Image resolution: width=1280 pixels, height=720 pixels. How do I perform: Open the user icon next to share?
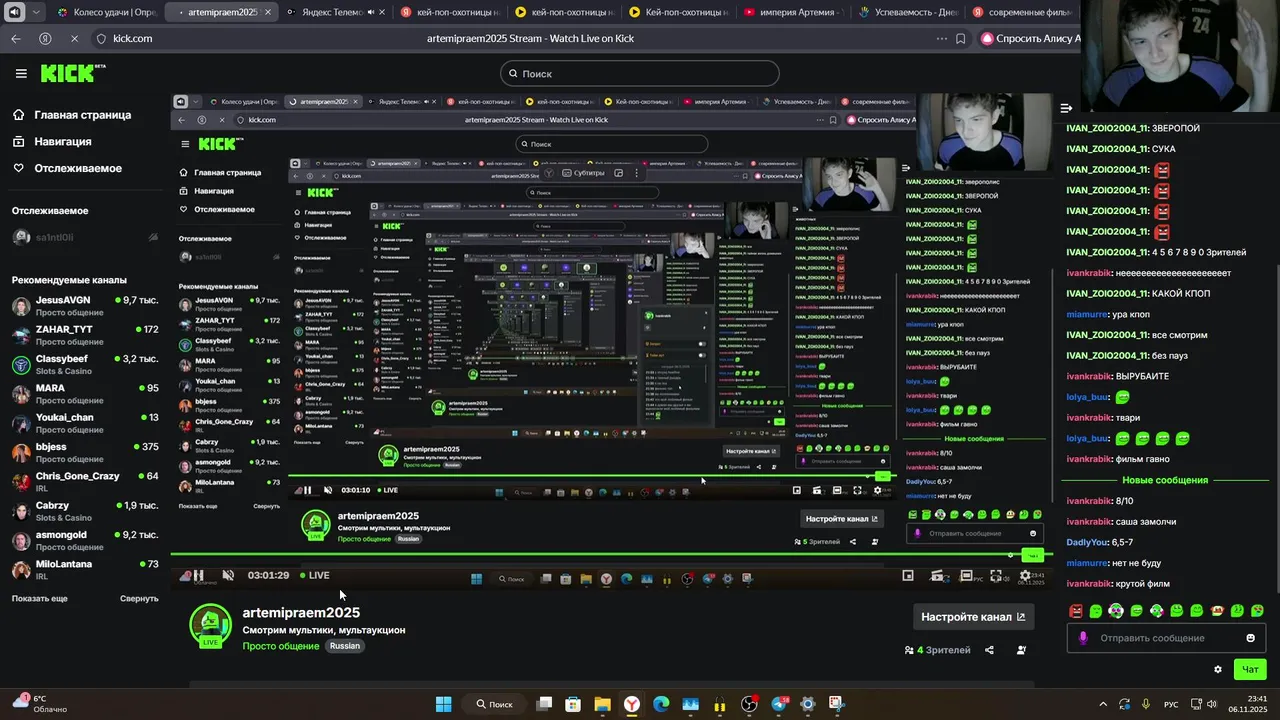coord(1021,650)
